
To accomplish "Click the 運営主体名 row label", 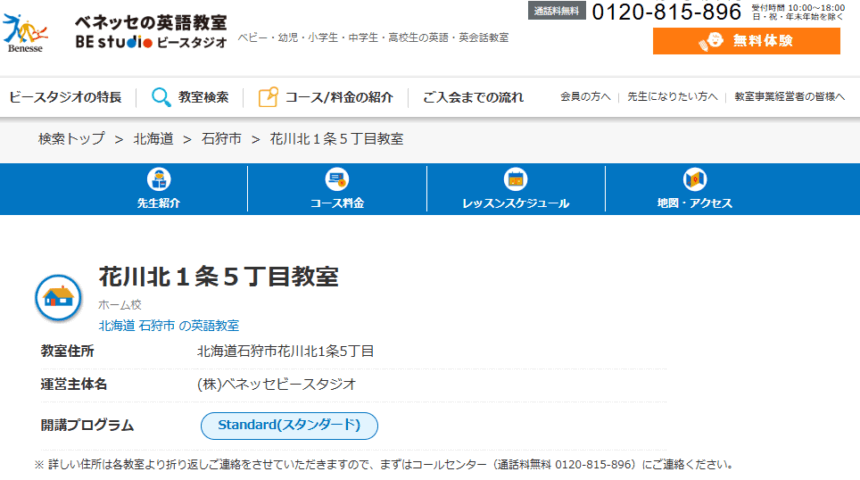I will click(x=74, y=384).
